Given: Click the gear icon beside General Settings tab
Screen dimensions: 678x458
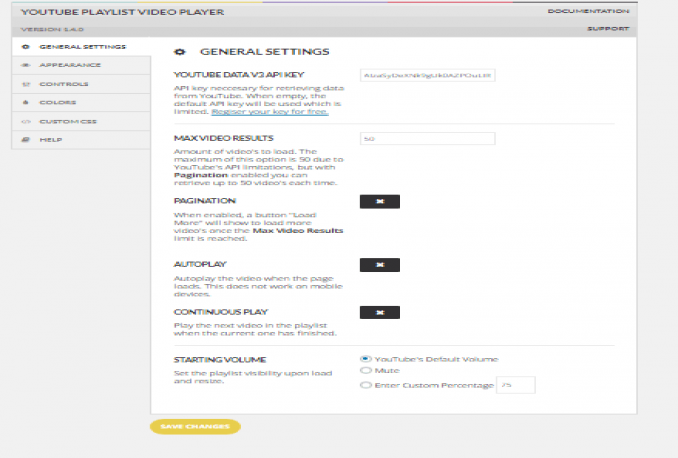Looking at the screenshot, I should tap(26, 47).
